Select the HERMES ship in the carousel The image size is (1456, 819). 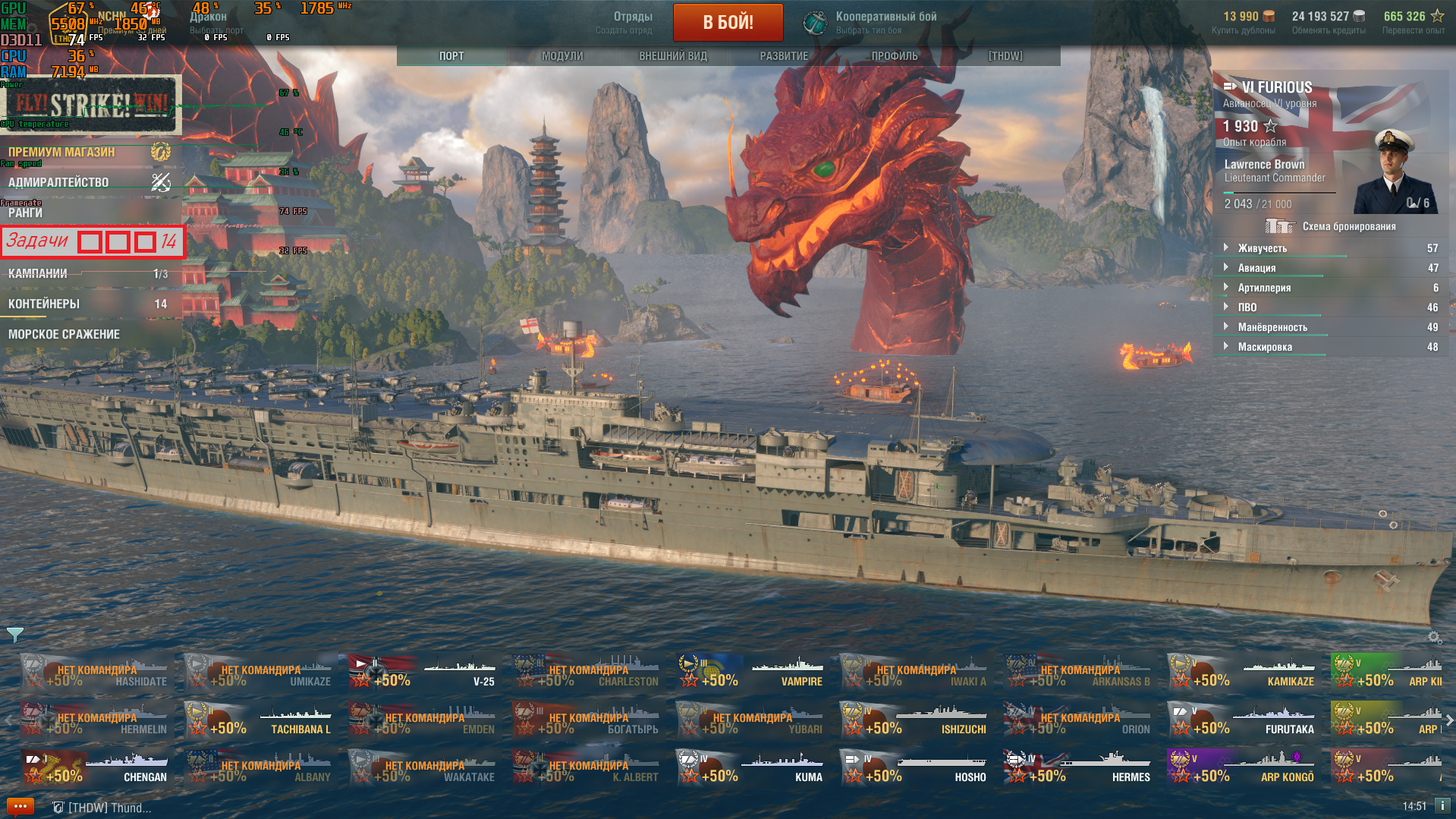coord(1078,767)
